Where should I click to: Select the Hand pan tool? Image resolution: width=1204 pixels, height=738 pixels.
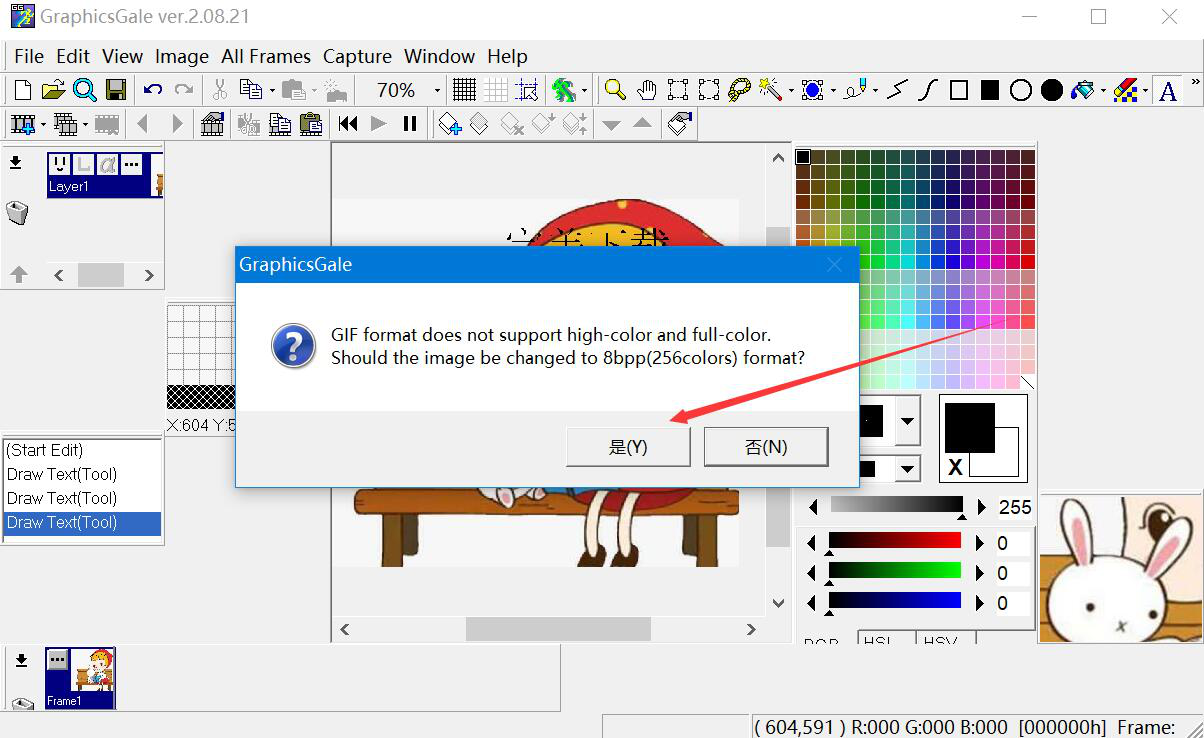[647, 91]
